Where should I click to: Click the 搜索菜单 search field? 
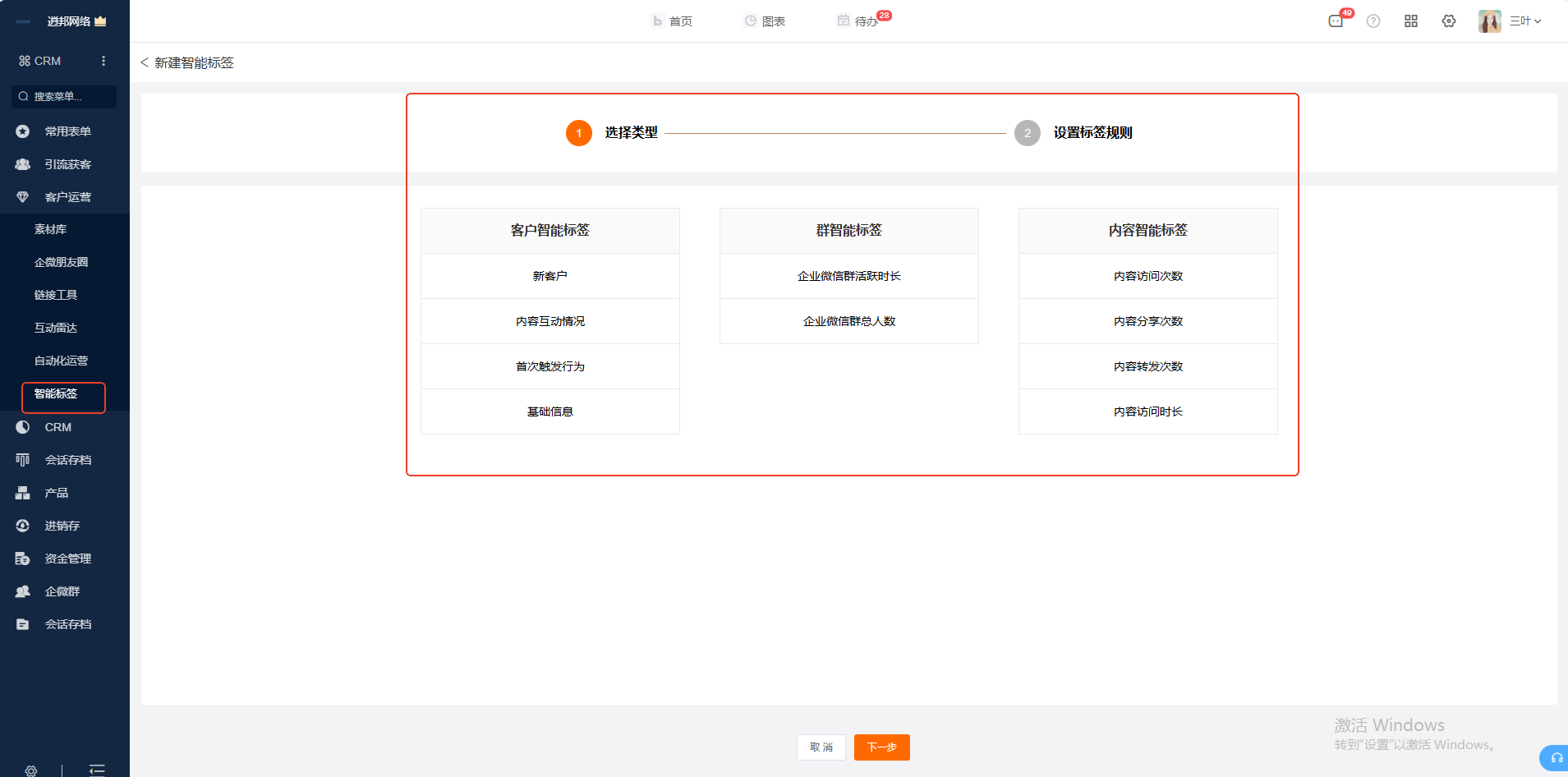pos(64,97)
